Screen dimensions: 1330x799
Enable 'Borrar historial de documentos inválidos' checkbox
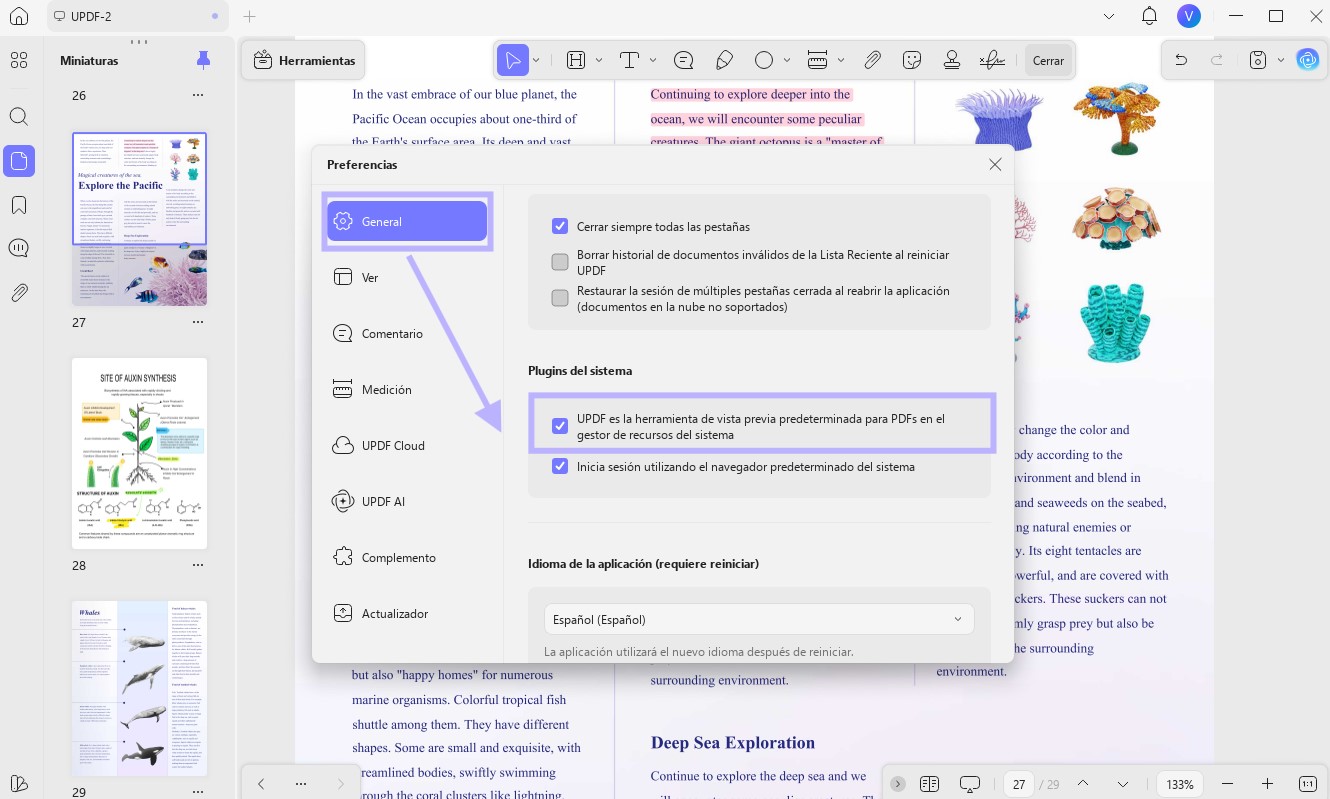coord(560,262)
